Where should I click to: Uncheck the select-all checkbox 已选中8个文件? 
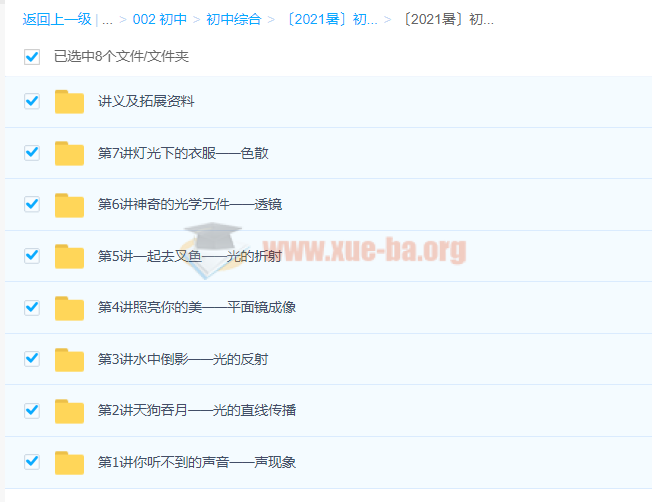tap(32, 56)
